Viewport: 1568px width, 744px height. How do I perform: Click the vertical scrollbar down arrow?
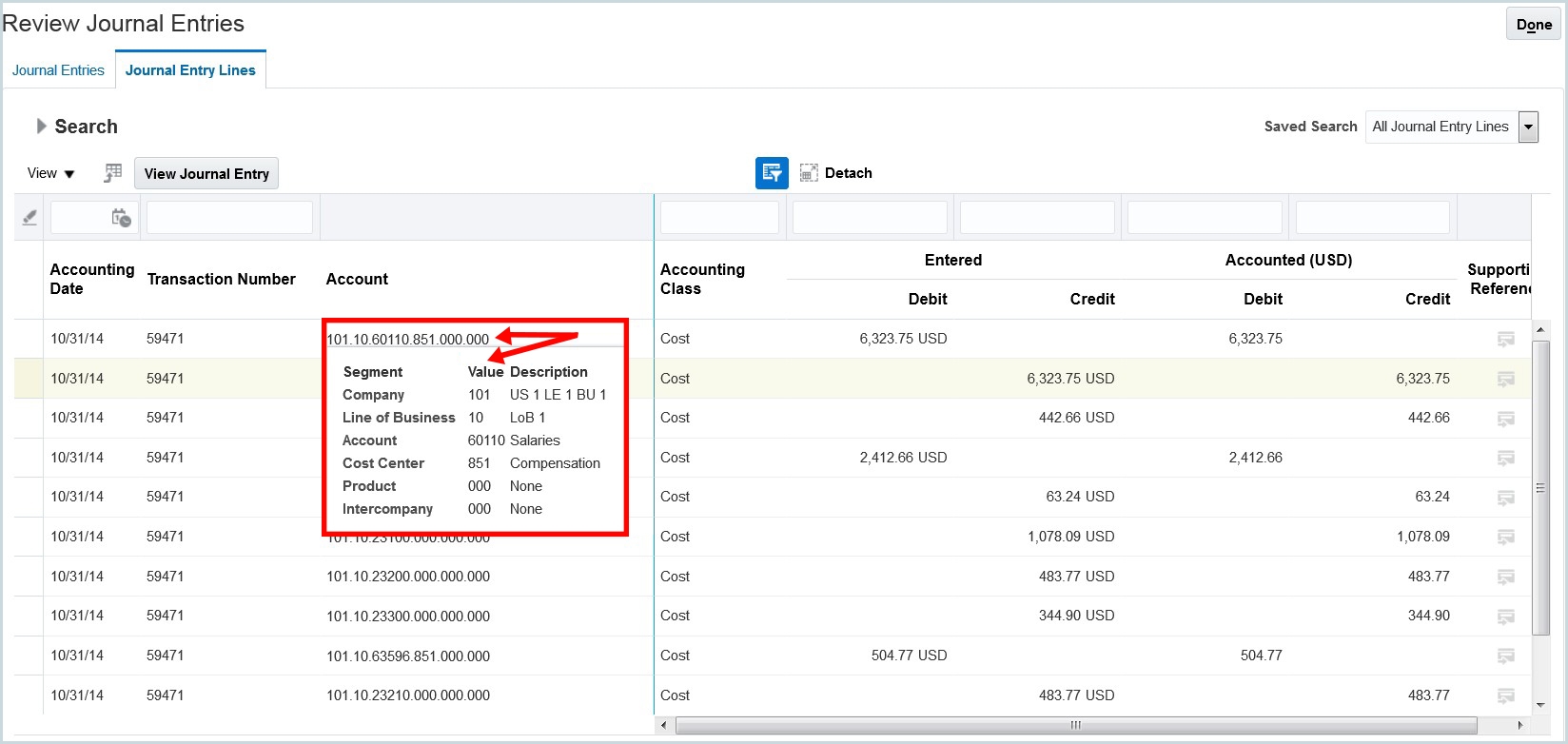1541,705
